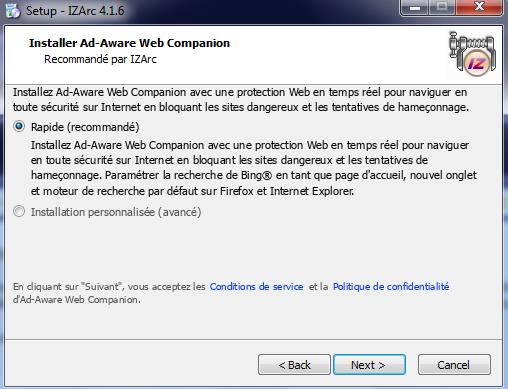Click the intro paragraph about protection Web
Viewport: 508px width, 389px height.
[x=241, y=99]
